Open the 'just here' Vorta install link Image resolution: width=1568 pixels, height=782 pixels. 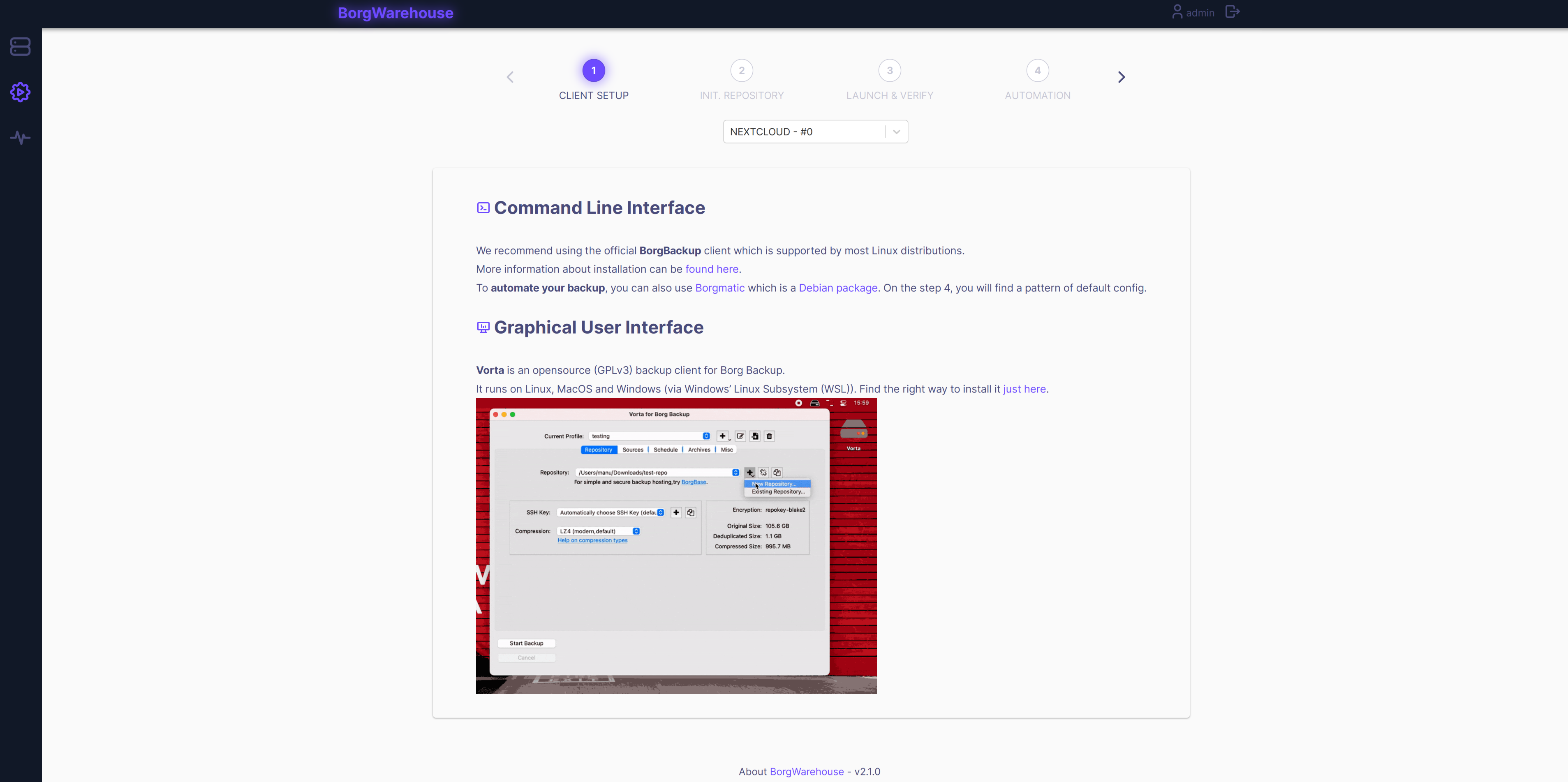click(1024, 389)
